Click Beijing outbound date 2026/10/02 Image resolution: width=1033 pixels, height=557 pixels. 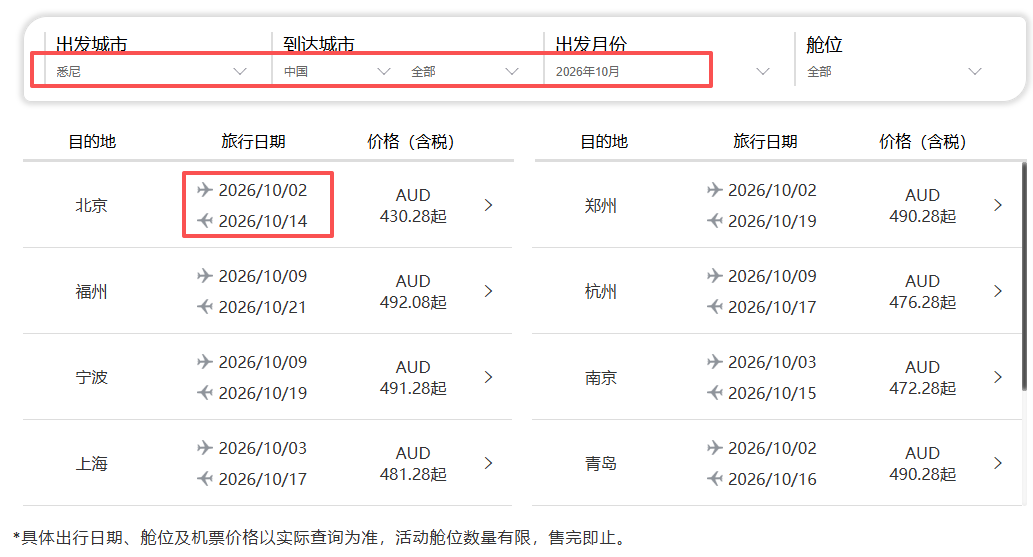coord(262,190)
